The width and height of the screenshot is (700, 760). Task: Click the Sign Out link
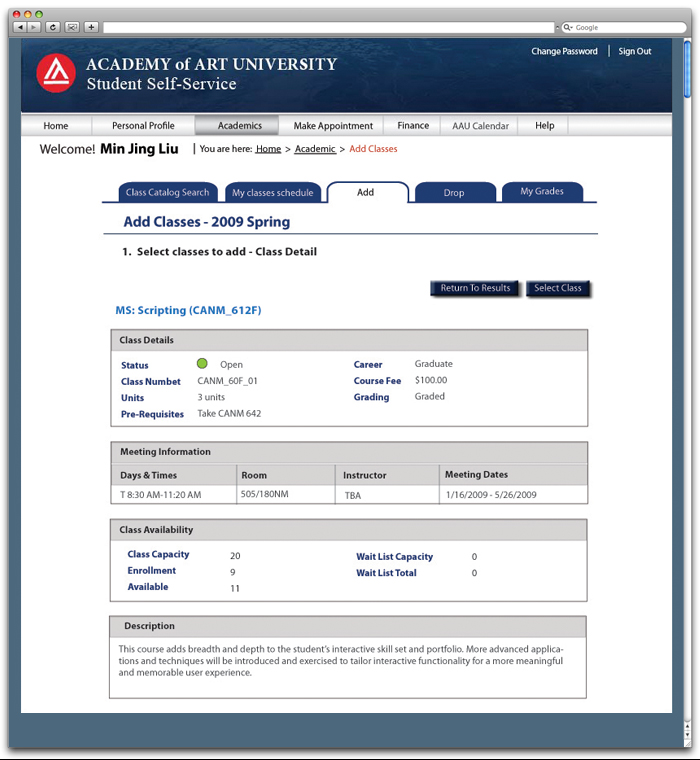[x=635, y=51]
